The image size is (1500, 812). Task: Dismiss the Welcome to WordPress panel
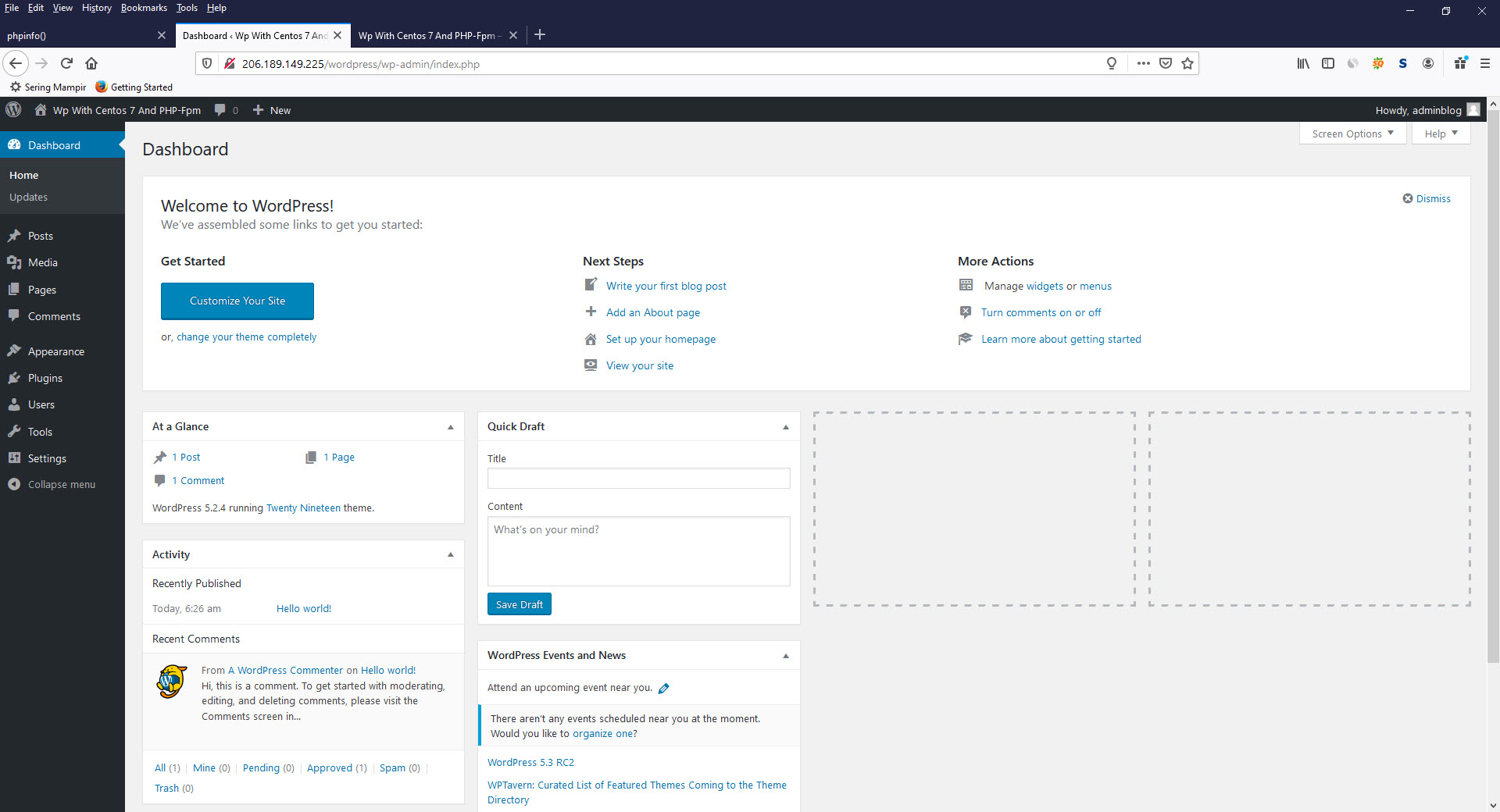pyautogui.click(x=1427, y=198)
